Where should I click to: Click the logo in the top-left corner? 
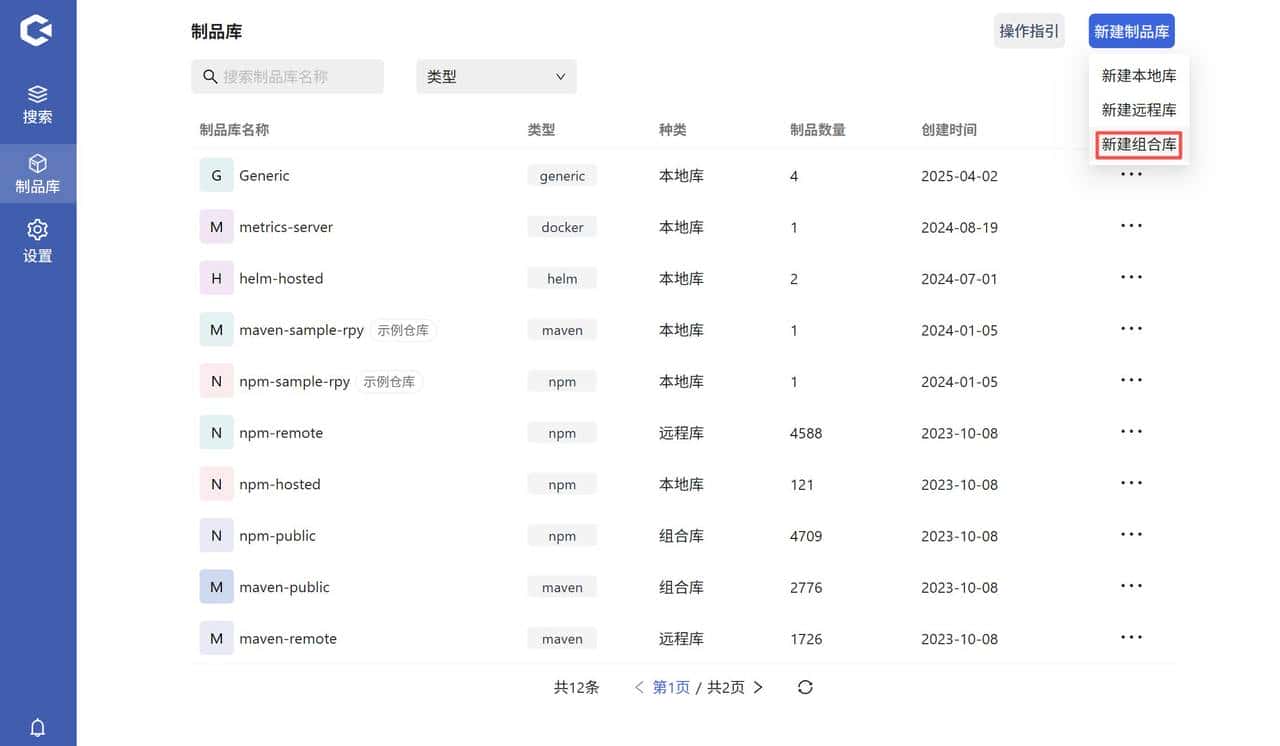click(x=37, y=29)
